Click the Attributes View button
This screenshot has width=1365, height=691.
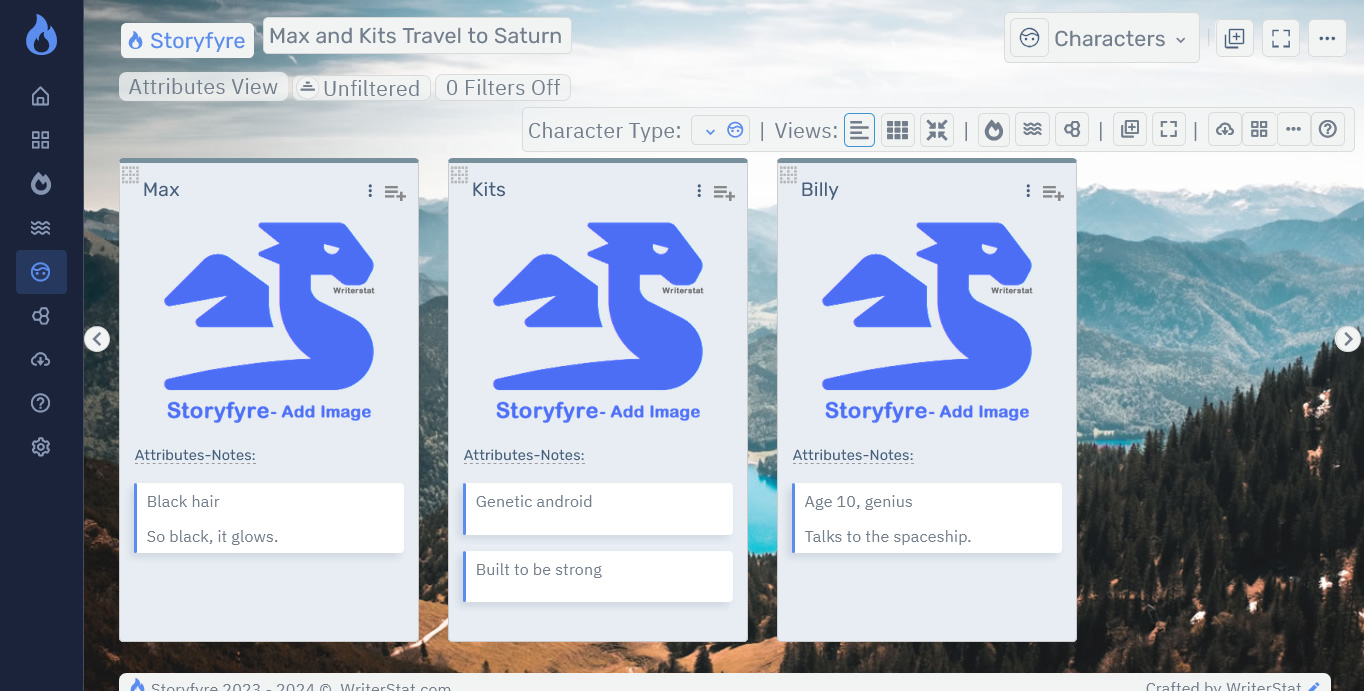tap(203, 87)
